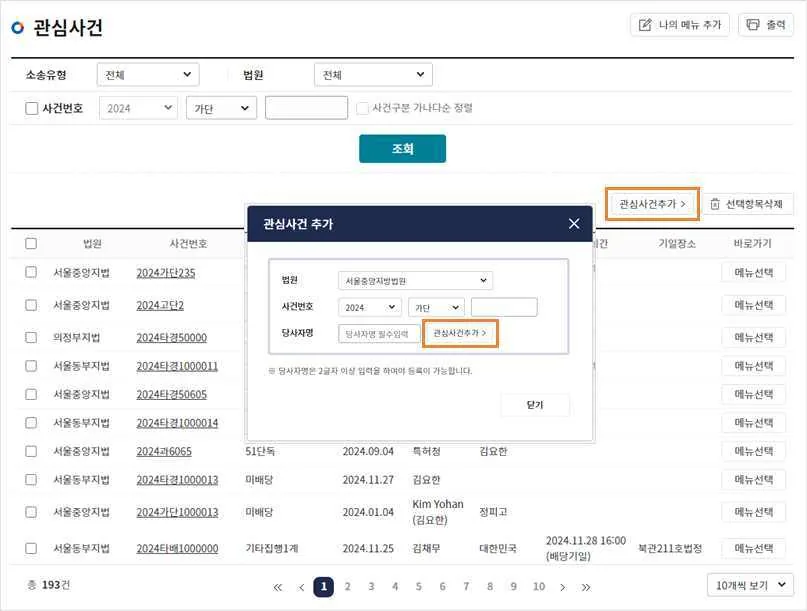The height and width of the screenshot is (611, 807).
Task: Open the 가단 dropdown in dialog
Action: [x=436, y=307]
